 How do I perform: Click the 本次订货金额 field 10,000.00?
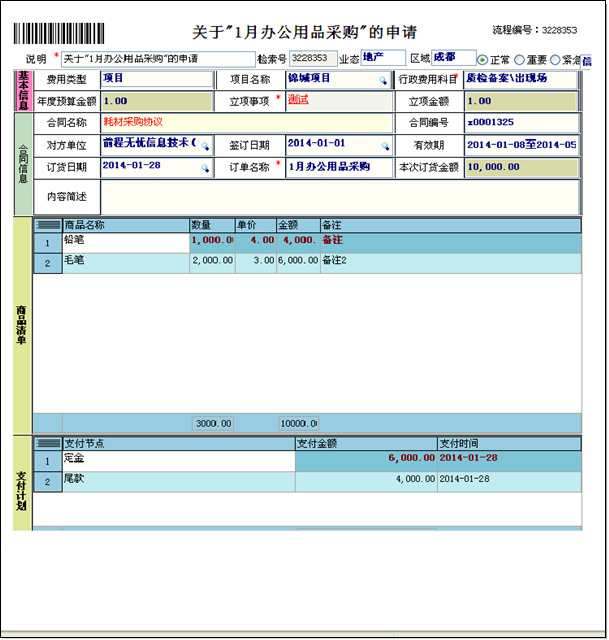click(x=521, y=167)
